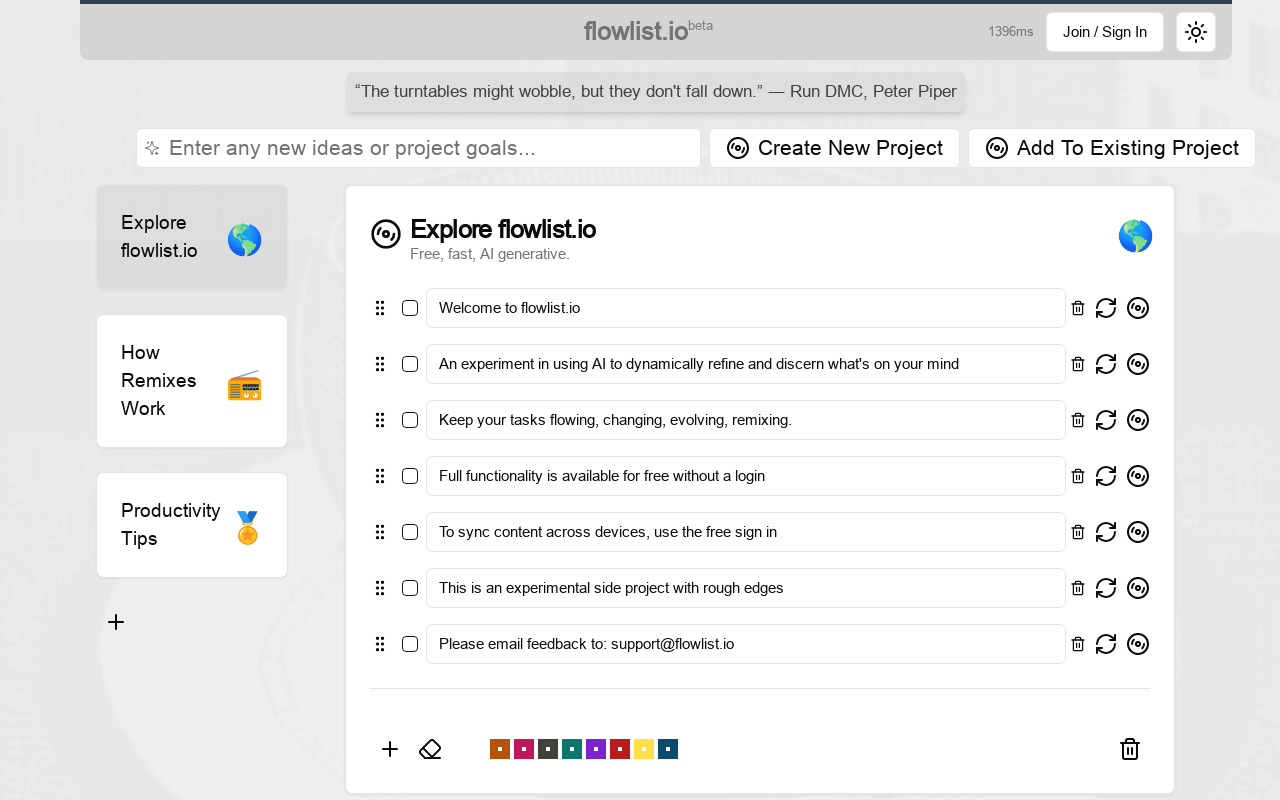Toggle the light/dark theme sun icon
The height and width of the screenshot is (800, 1280).
[1196, 32]
